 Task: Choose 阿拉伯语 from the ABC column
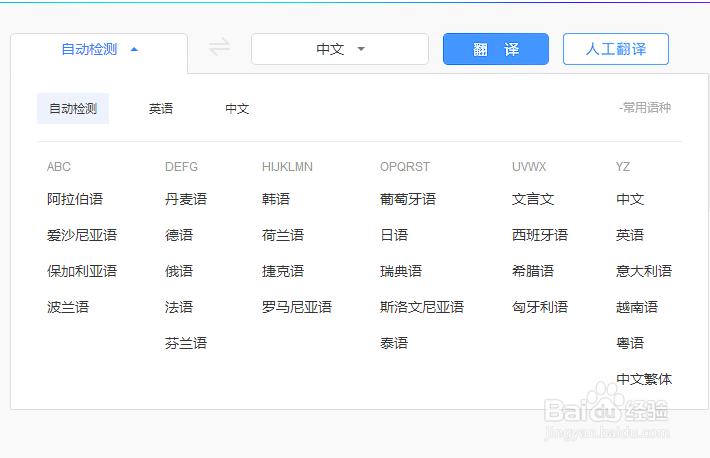[x=75, y=199]
